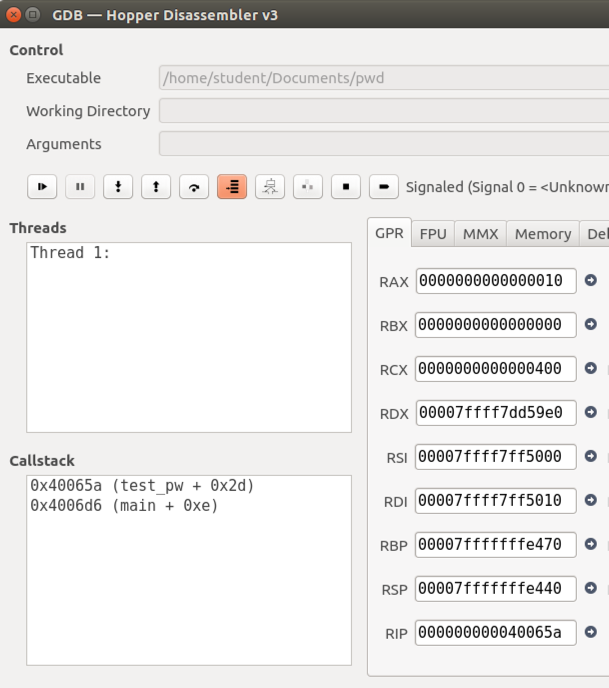The width and height of the screenshot is (609, 688).
Task: Click the arrow icon next to RSP
Action: point(591,588)
